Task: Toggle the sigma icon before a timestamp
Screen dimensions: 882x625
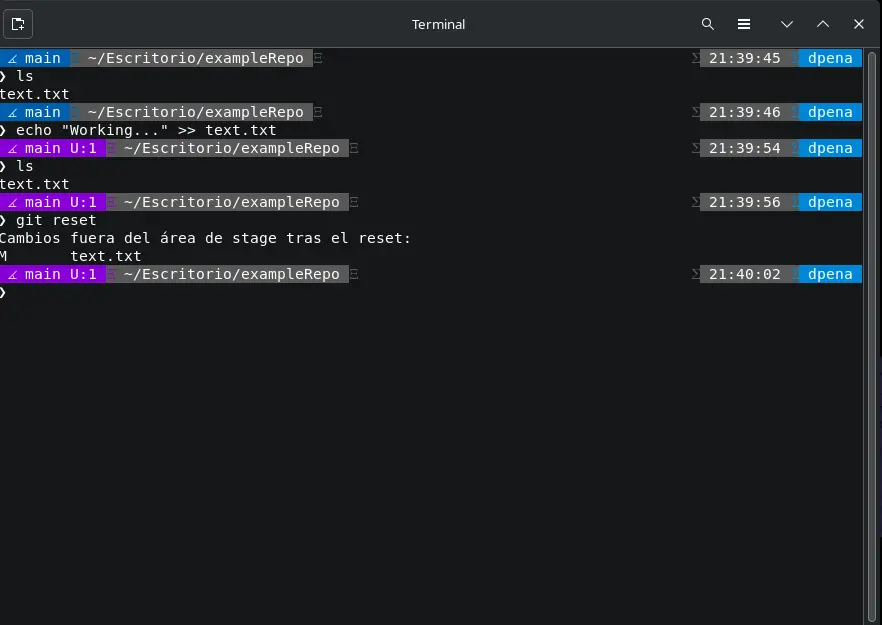Action: [695, 57]
